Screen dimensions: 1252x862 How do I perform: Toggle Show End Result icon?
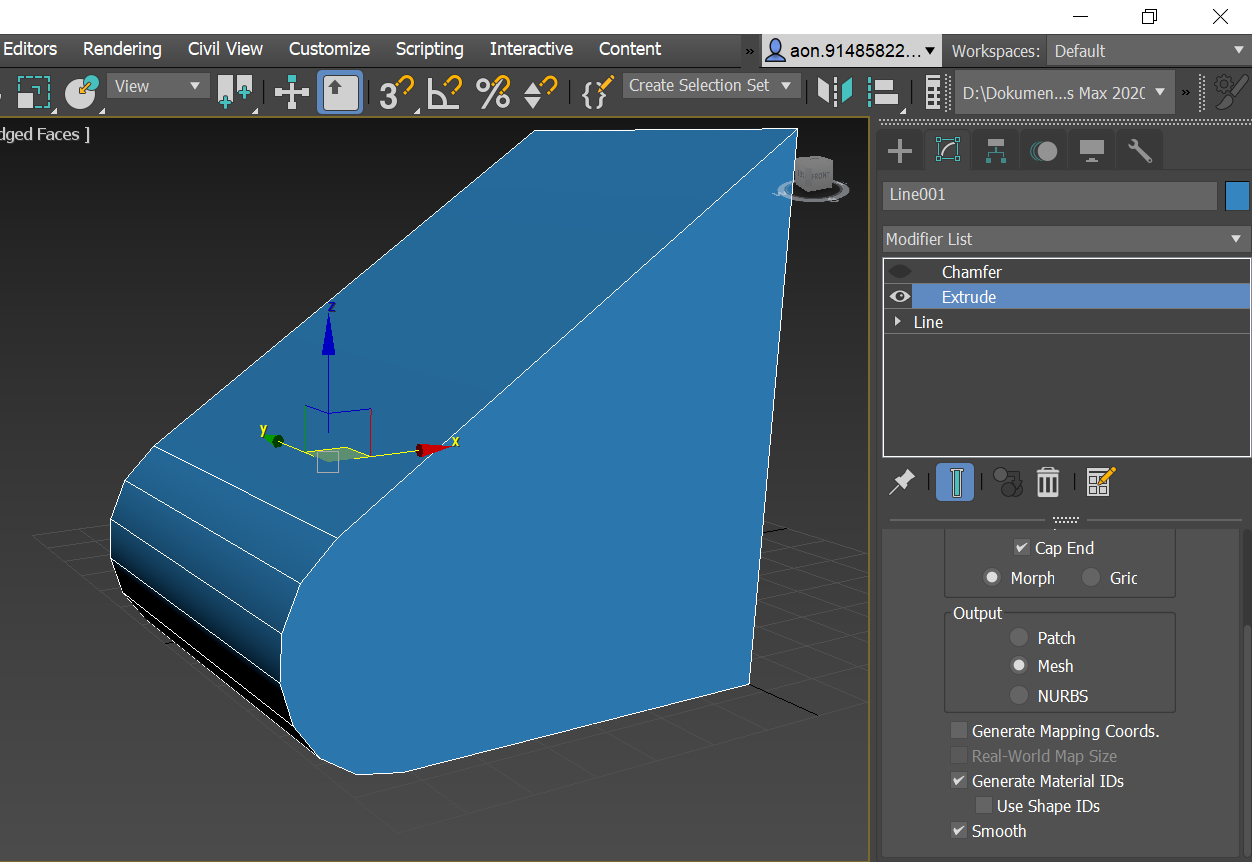(955, 482)
